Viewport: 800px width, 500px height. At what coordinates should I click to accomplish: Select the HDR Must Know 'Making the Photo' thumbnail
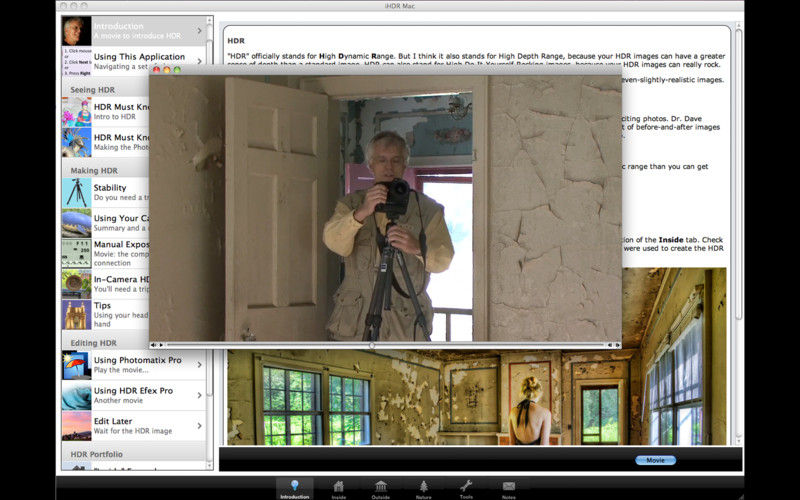tap(77, 142)
